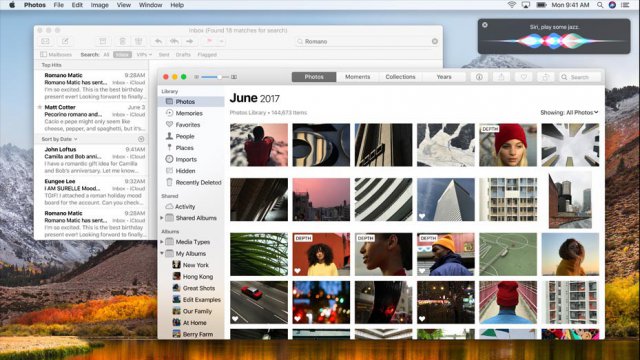This screenshot has width=640, height=360.
Task: Click the Favorite heart toolbar button
Action: pyautogui.click(x=524, y=77)
